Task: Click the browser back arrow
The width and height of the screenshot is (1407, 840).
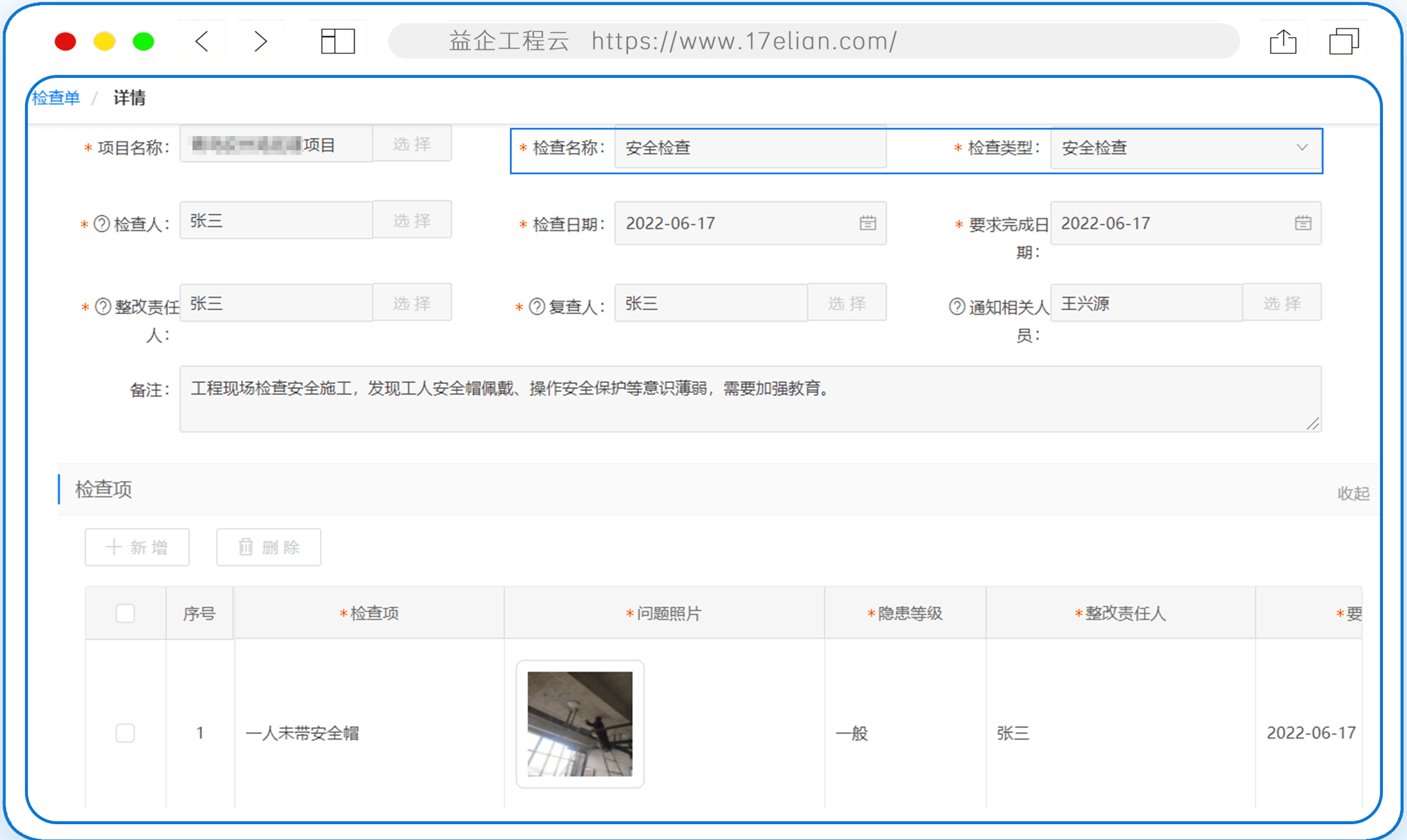Action: coord(202,42)
